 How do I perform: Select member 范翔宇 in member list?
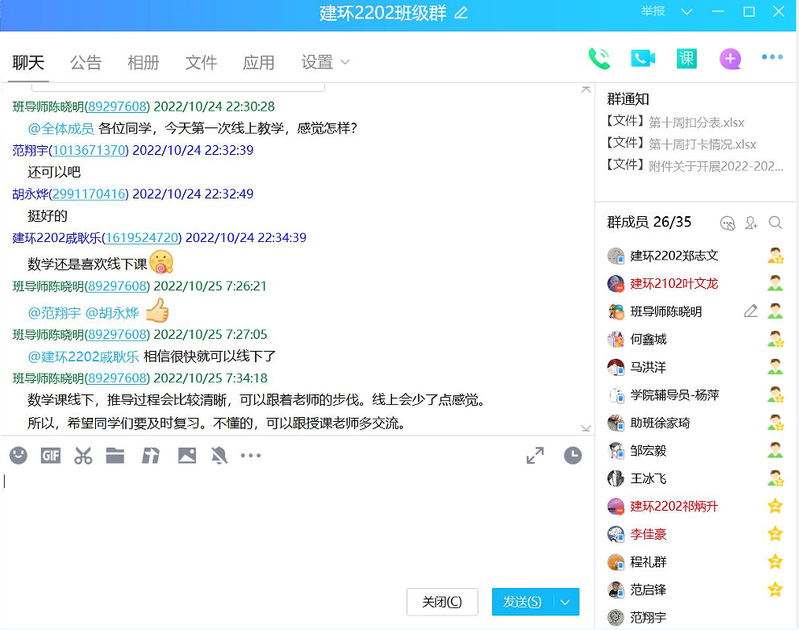[x=696, y=617]
